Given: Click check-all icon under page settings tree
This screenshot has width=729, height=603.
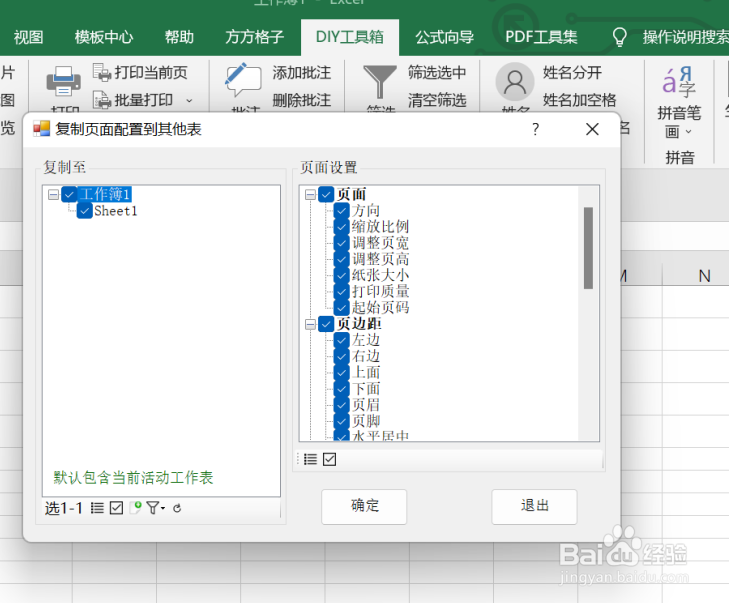Looking at the screenshot, I should 329,459.
